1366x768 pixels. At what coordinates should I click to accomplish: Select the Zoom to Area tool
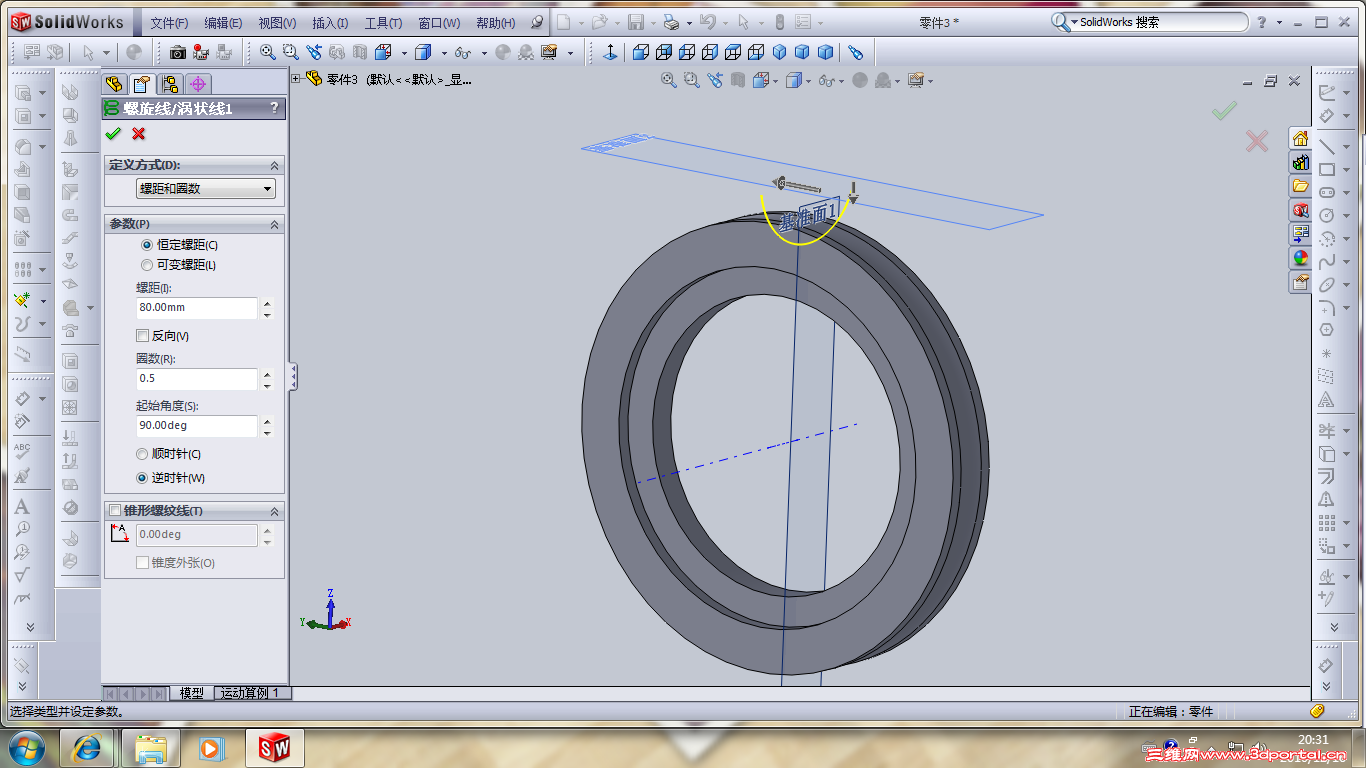290,52
